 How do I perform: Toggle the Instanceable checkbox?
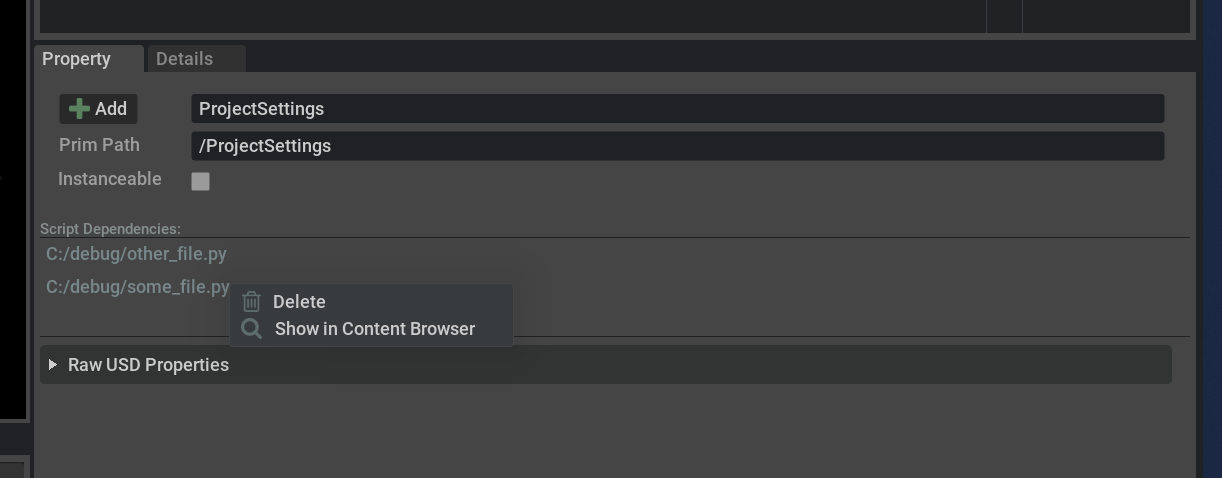tap(201, 181)
